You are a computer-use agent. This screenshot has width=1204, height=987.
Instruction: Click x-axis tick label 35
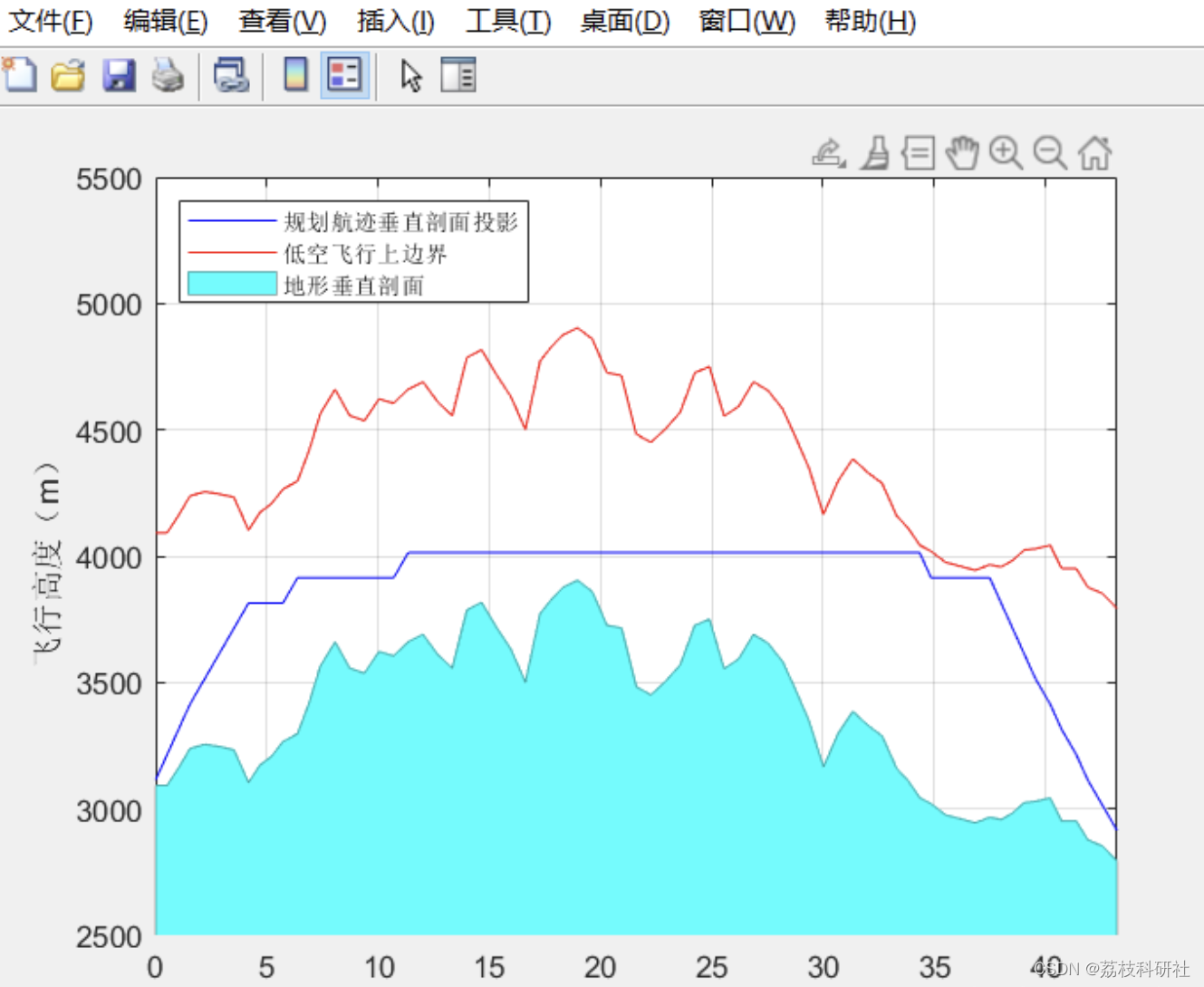[935, 968]
